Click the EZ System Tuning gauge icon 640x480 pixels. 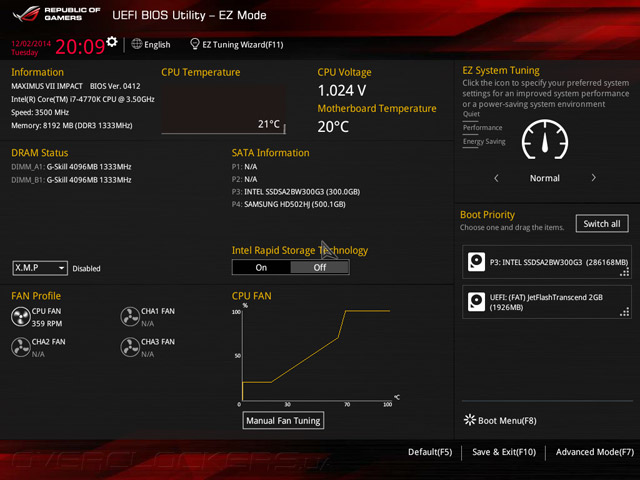pos(545,140)
